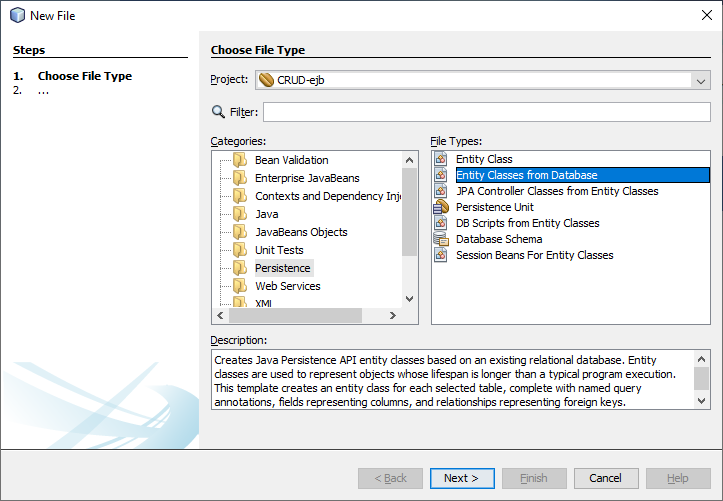Image resolution: width=723 pixels, height=501 pixels.
Task: Click the Next > button
Action: point(462,478)
